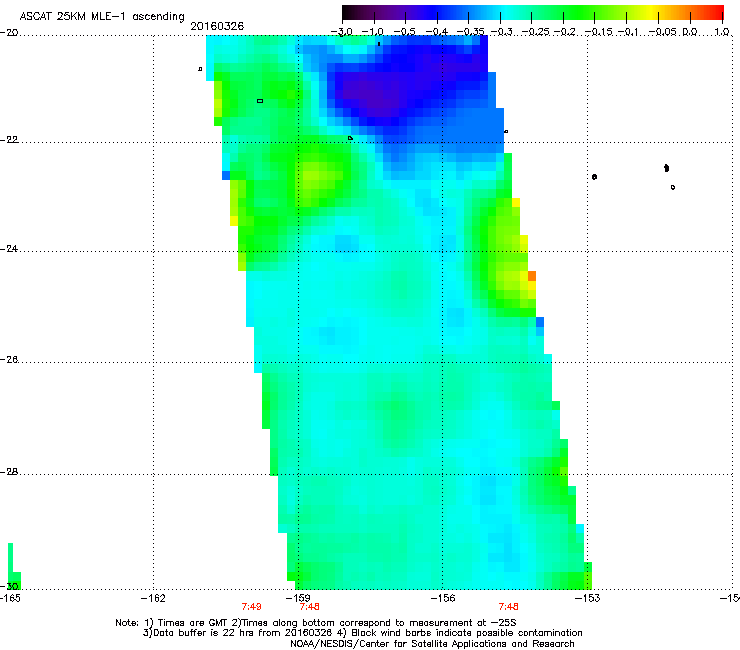
Task: Select the date label 20160326
Action: point(217,26)
